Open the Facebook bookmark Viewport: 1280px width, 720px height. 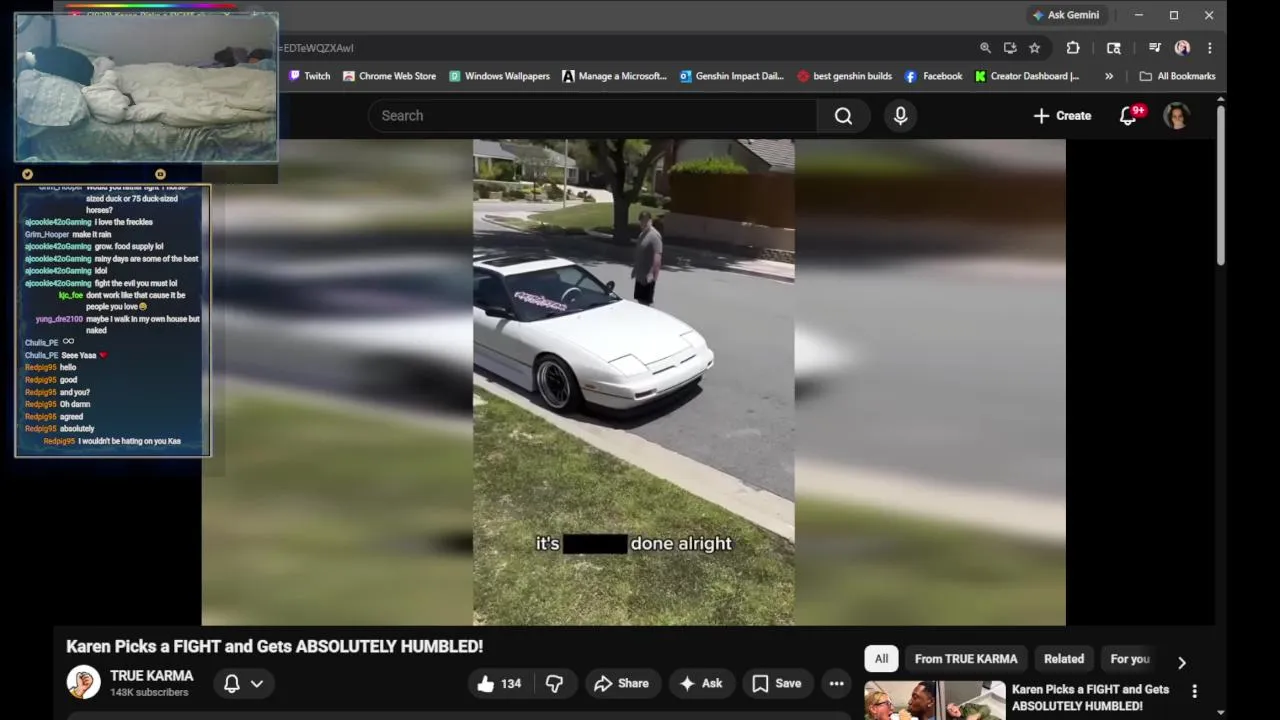click(933, 76)
